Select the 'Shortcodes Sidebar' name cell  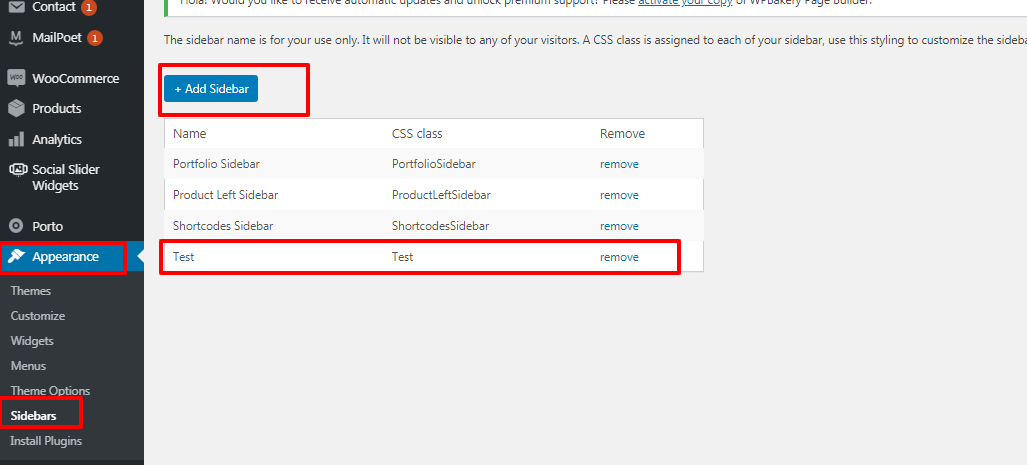pyautogui.click(x=223, y=226)
